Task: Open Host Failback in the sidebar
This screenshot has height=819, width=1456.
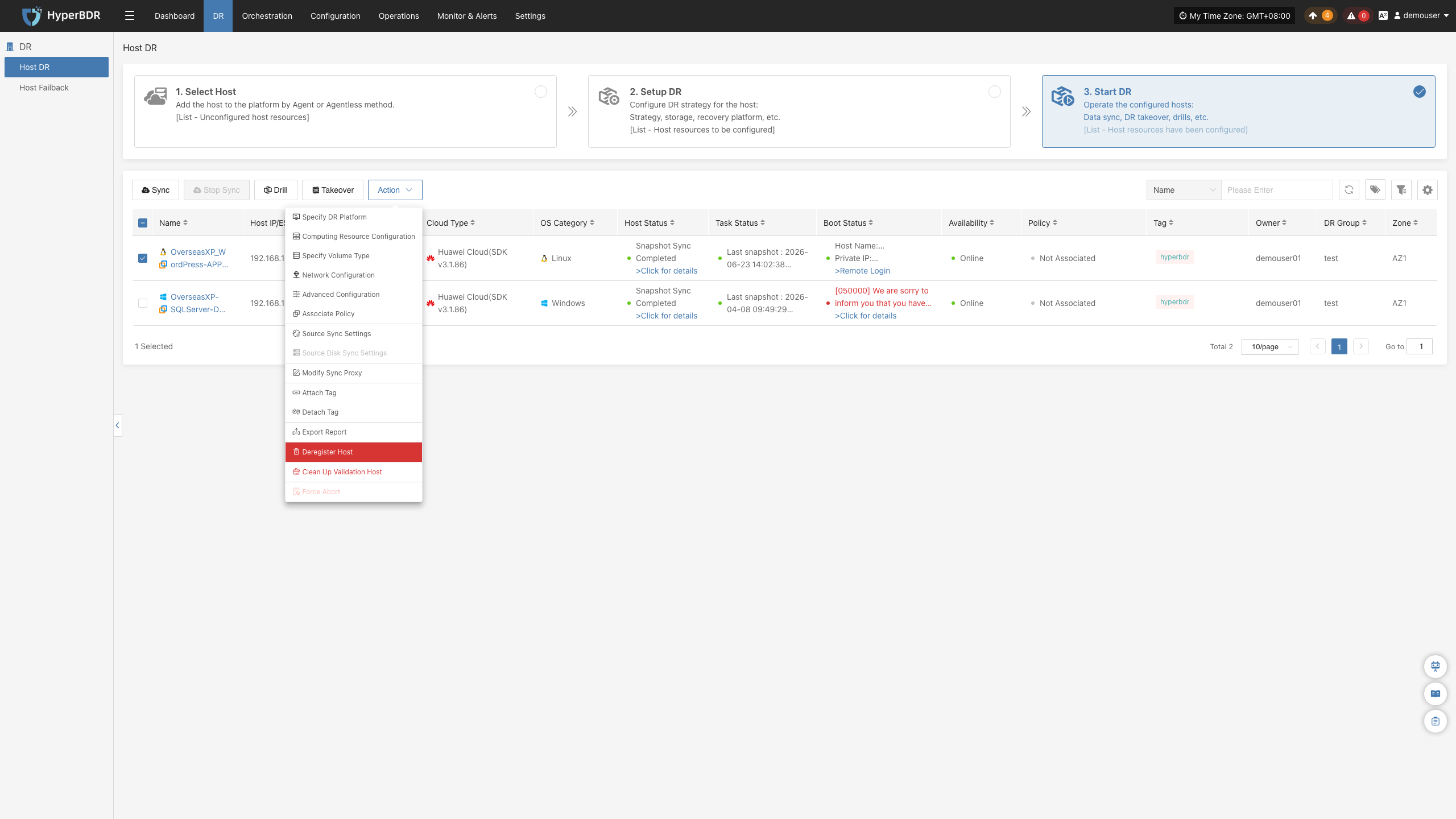Action: point(56,88)
